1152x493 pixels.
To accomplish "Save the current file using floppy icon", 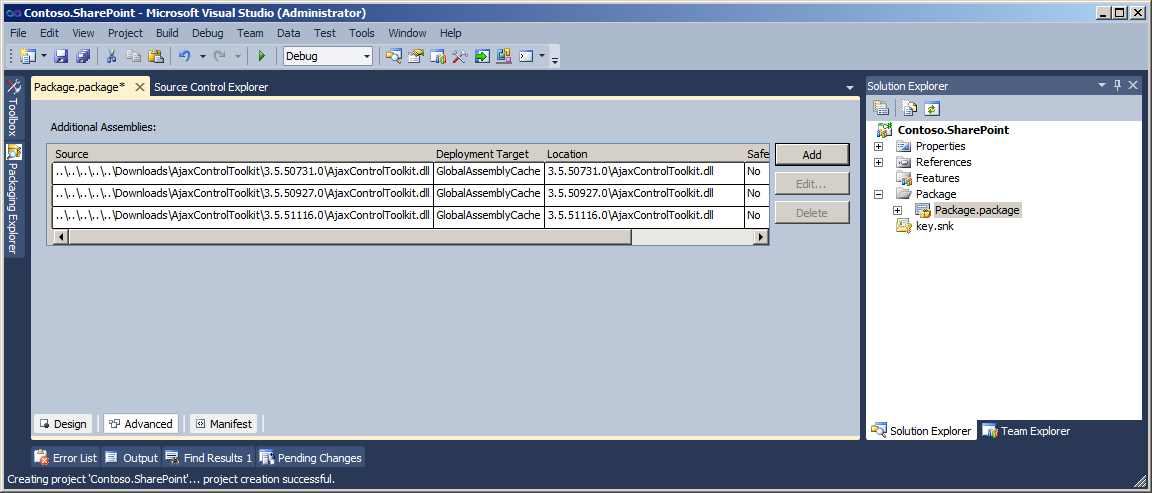I will 61,56.
